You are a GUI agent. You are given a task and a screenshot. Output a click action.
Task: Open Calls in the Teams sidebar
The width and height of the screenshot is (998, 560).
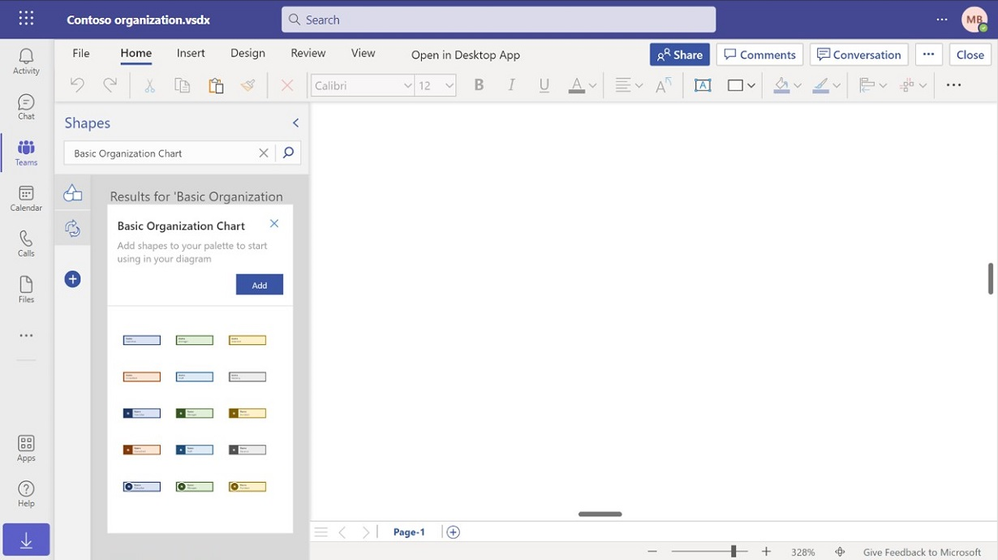26,244
